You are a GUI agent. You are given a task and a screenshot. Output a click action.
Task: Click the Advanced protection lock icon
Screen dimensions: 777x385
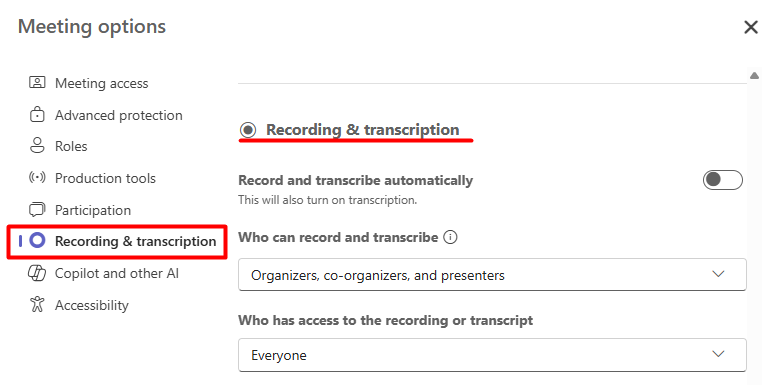click(x=37, y=114)
